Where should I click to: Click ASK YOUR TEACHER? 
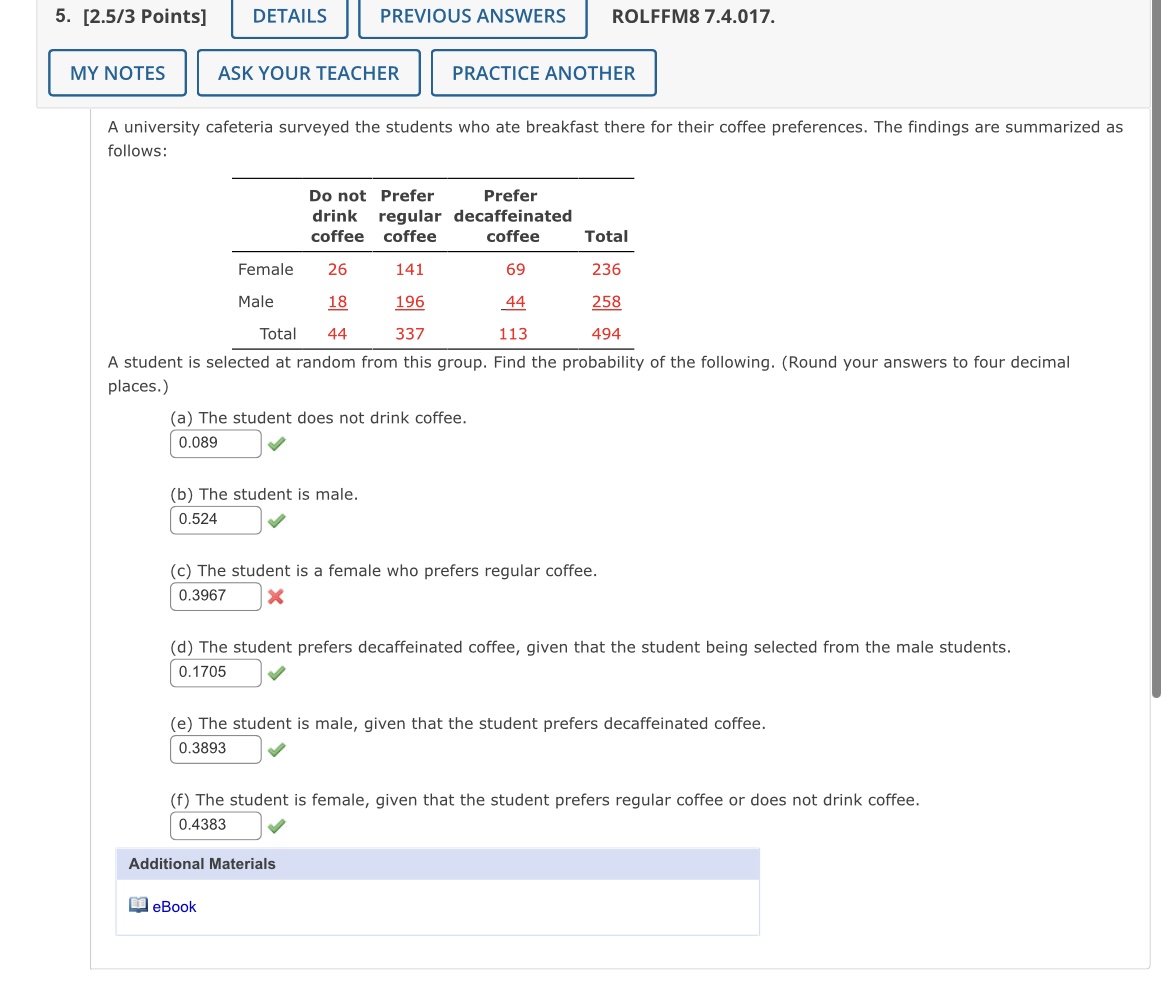point(309,72)
